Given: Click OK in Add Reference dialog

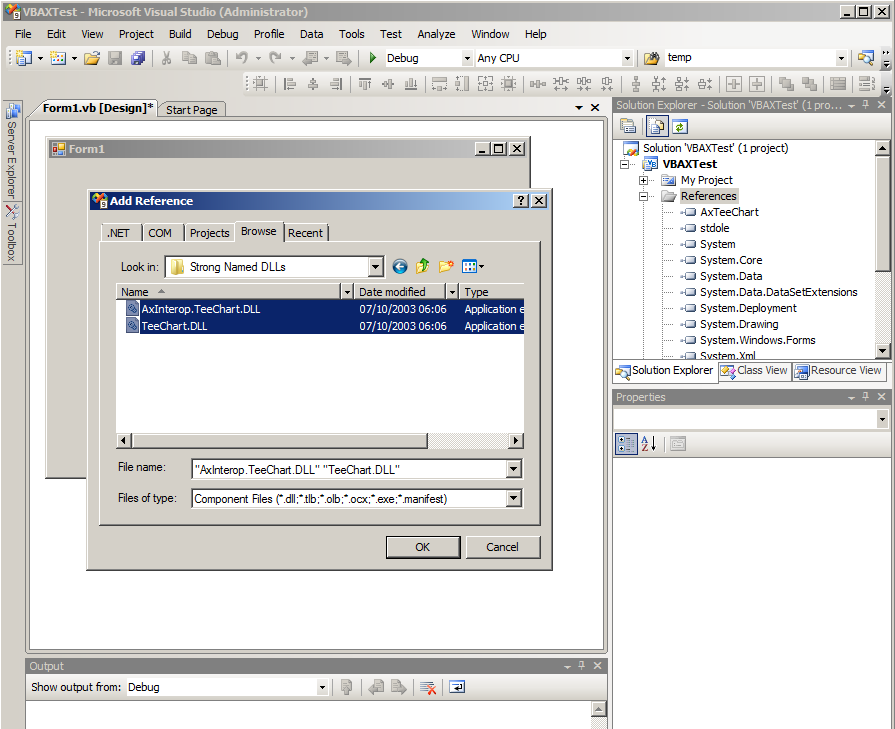Looking at the screenshot, I should tap(423, 547).
